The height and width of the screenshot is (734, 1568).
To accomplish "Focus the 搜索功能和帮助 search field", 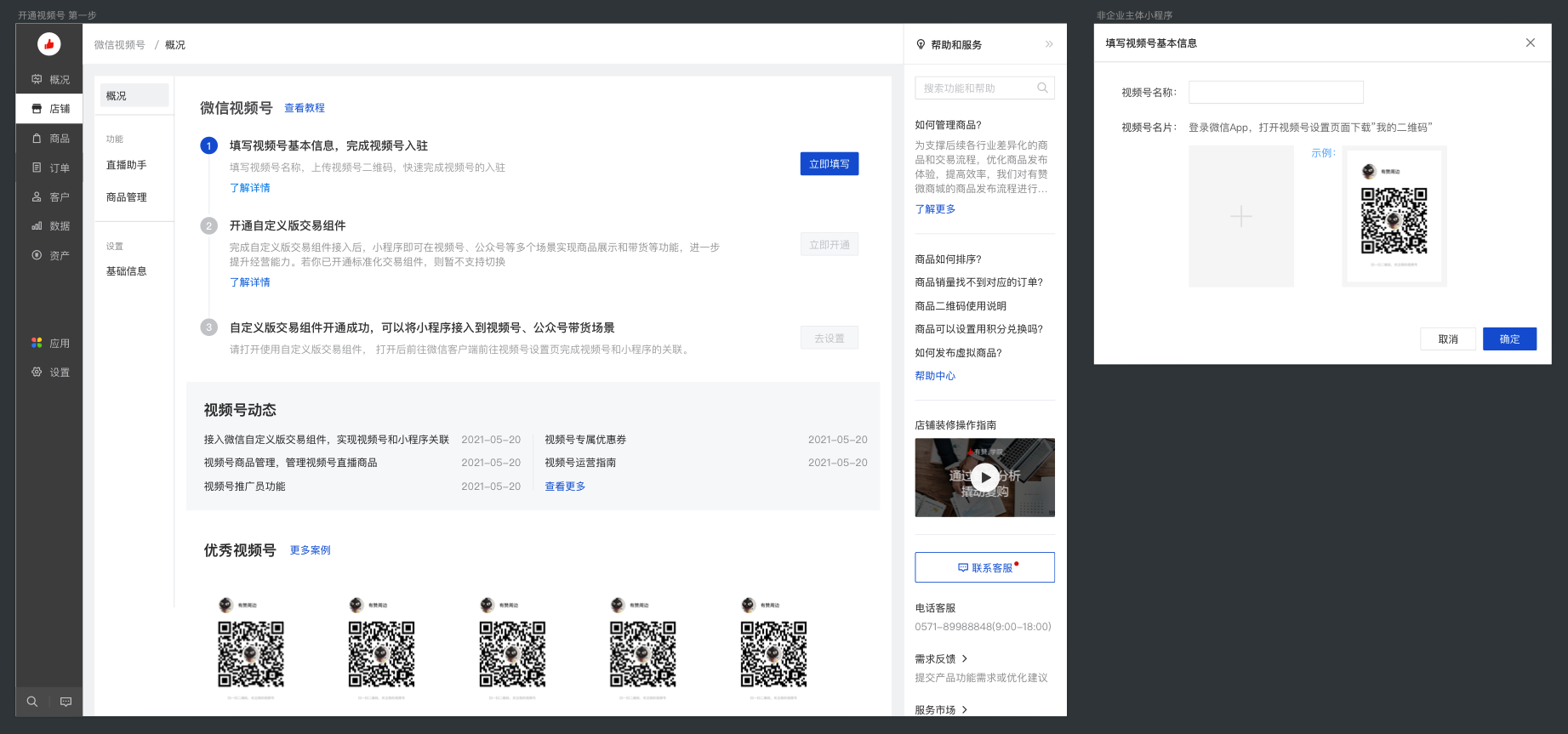I will (984, 88).
